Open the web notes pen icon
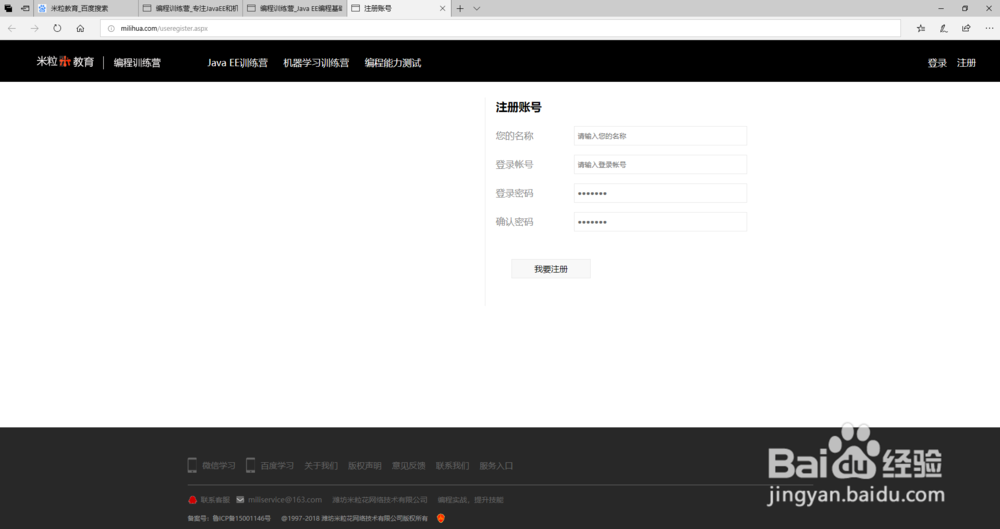 pyautogui.click(x=944, y=28)
